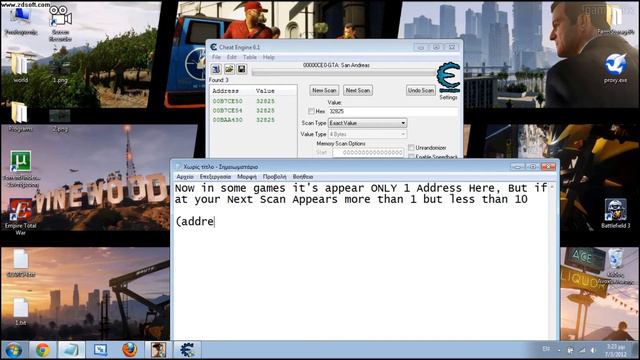
Task: Switch to Cheat Engine taskbar button
Action: click(x=187, y=350)
